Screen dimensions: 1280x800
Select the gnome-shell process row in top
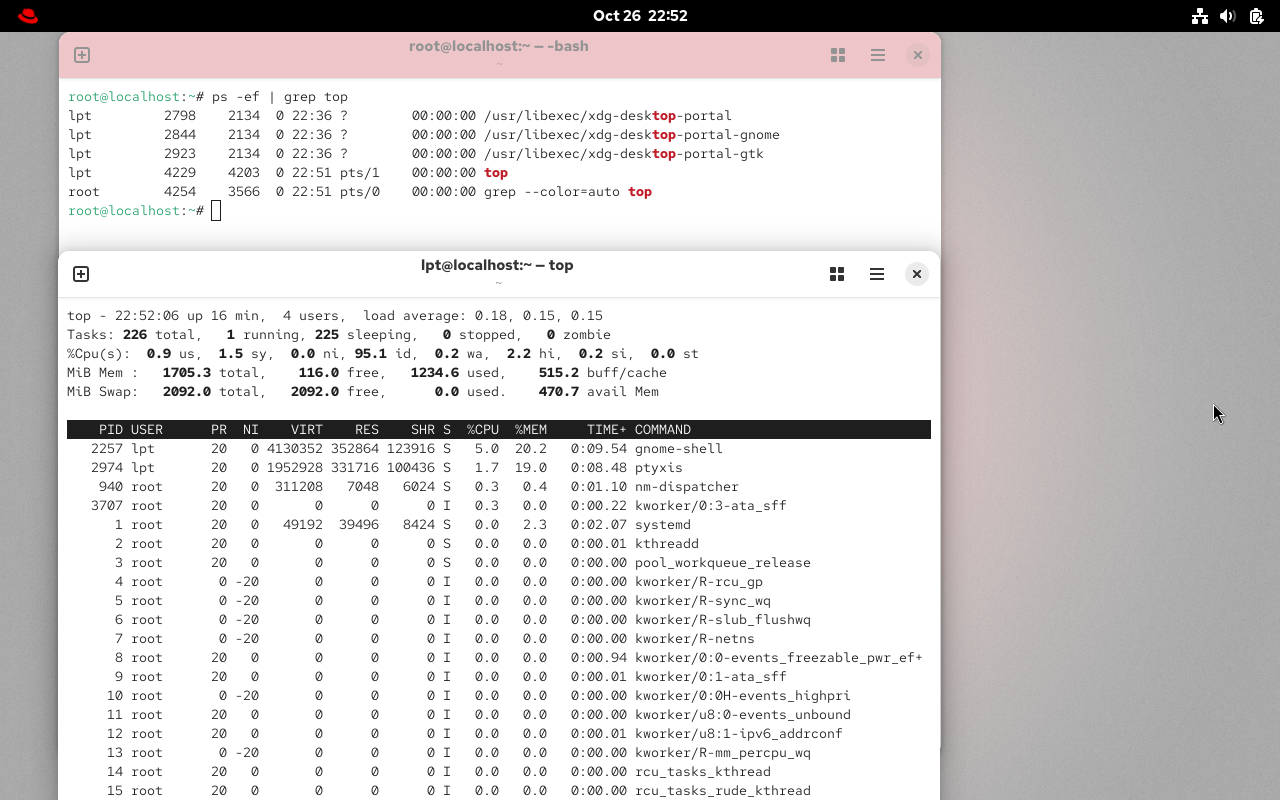[x=498, y=449]
